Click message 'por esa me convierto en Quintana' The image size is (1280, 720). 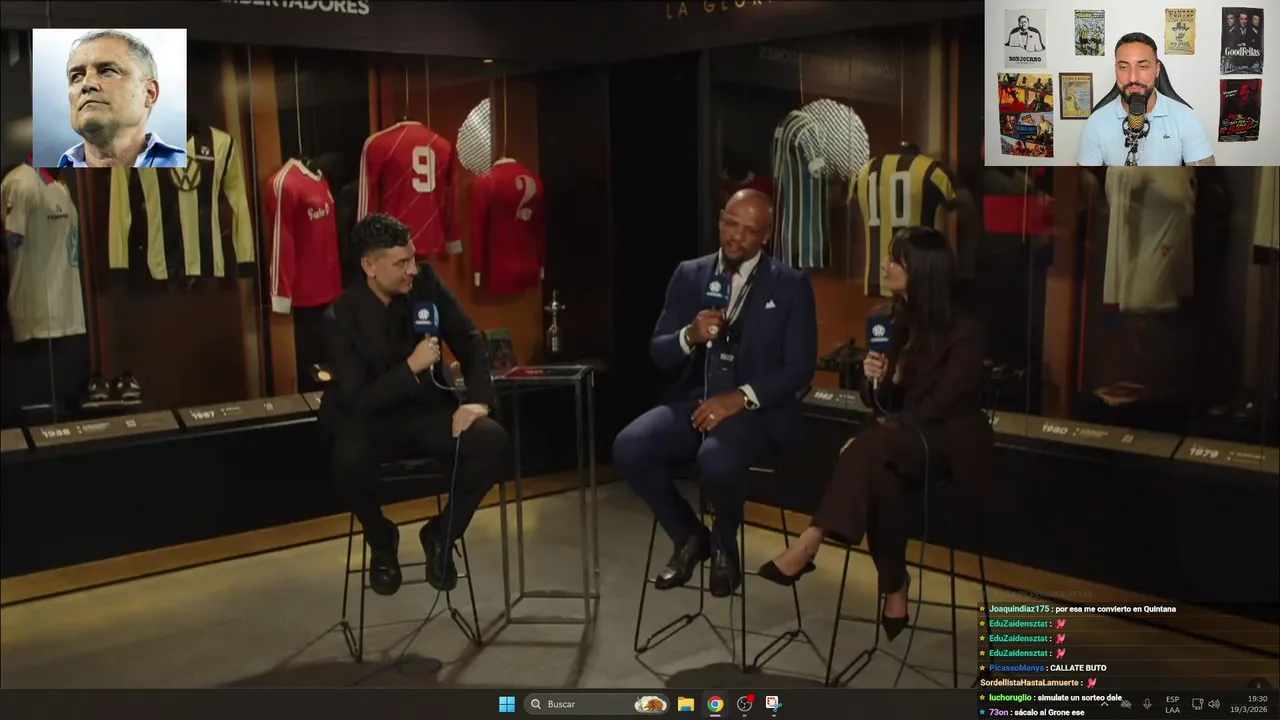click(1116, 609)
